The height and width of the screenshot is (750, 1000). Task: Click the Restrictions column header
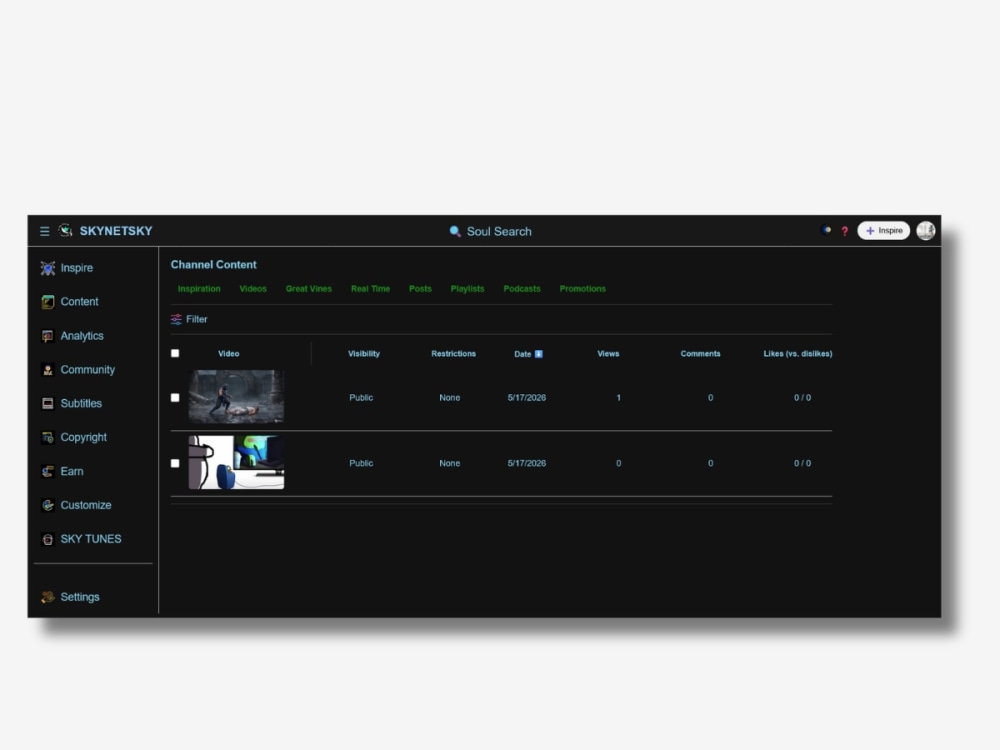453,354
